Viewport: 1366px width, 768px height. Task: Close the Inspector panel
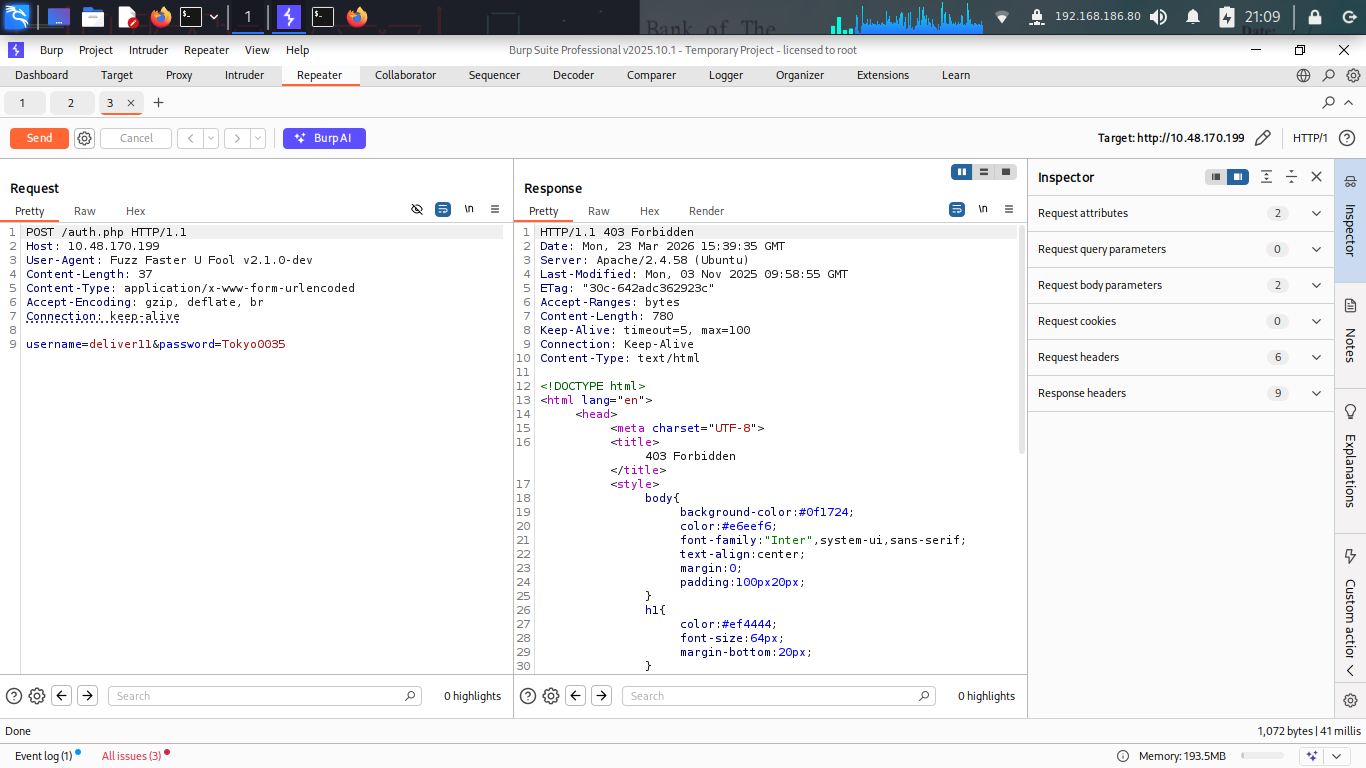coord(1316,177)
